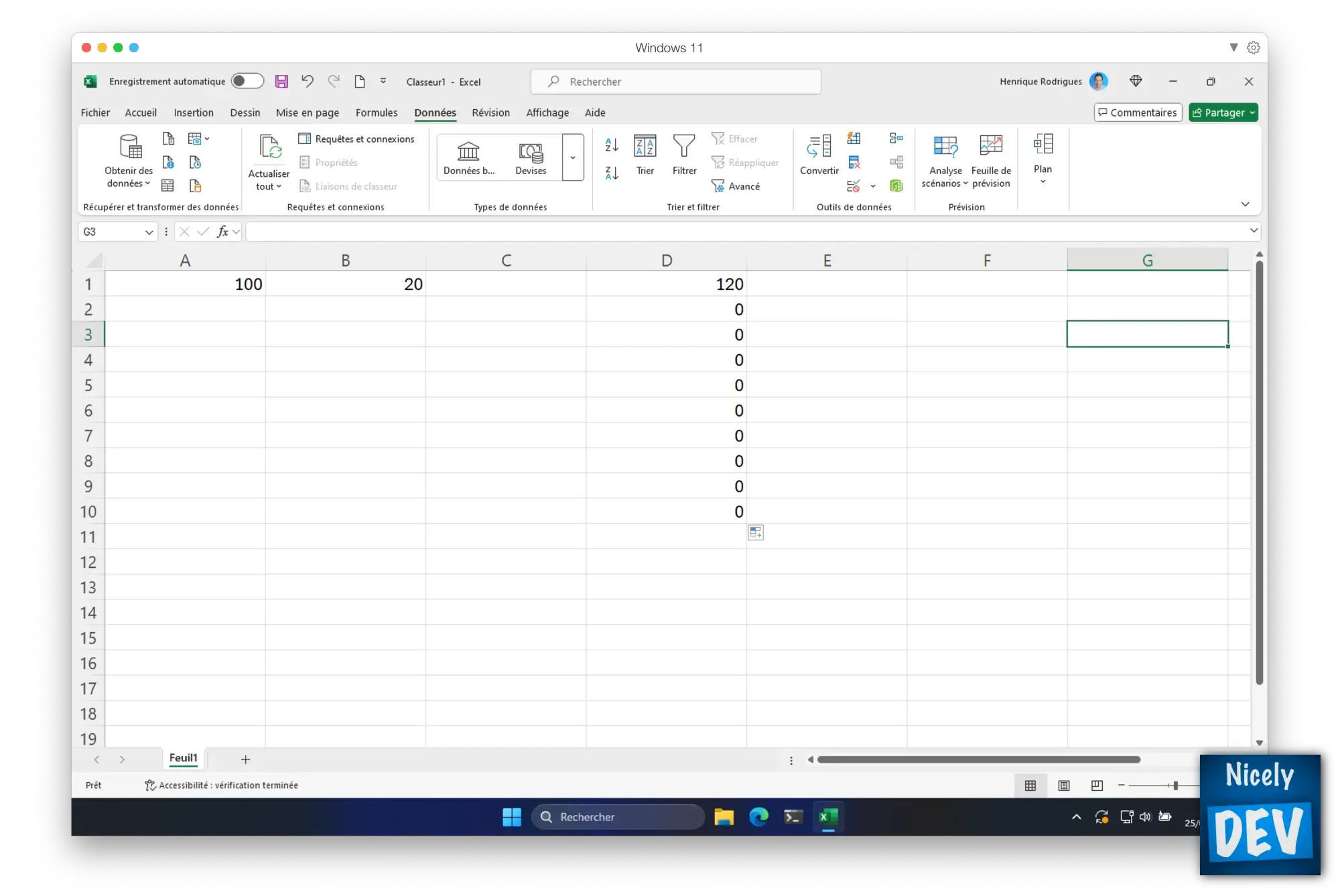This screenshot has width=1340, height=896.
Task: Select the Devises data type
Action: point(531,158)
